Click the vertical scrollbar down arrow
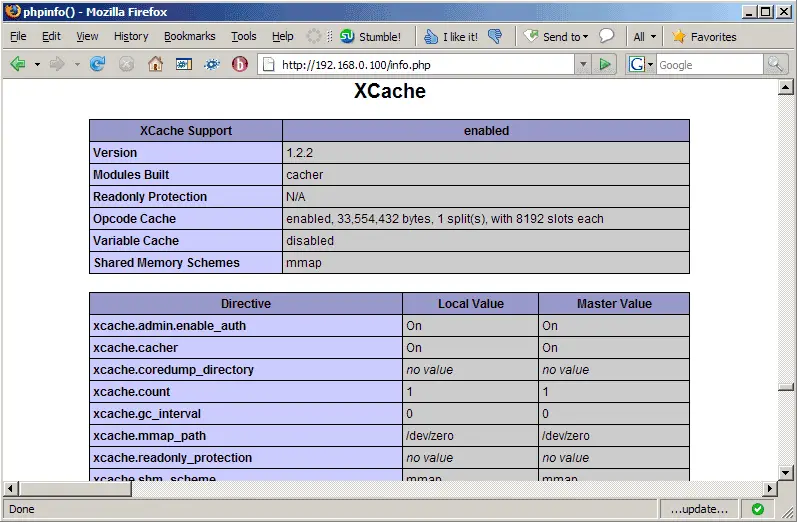Screen dimensions: 797x522 pos(785,473)
